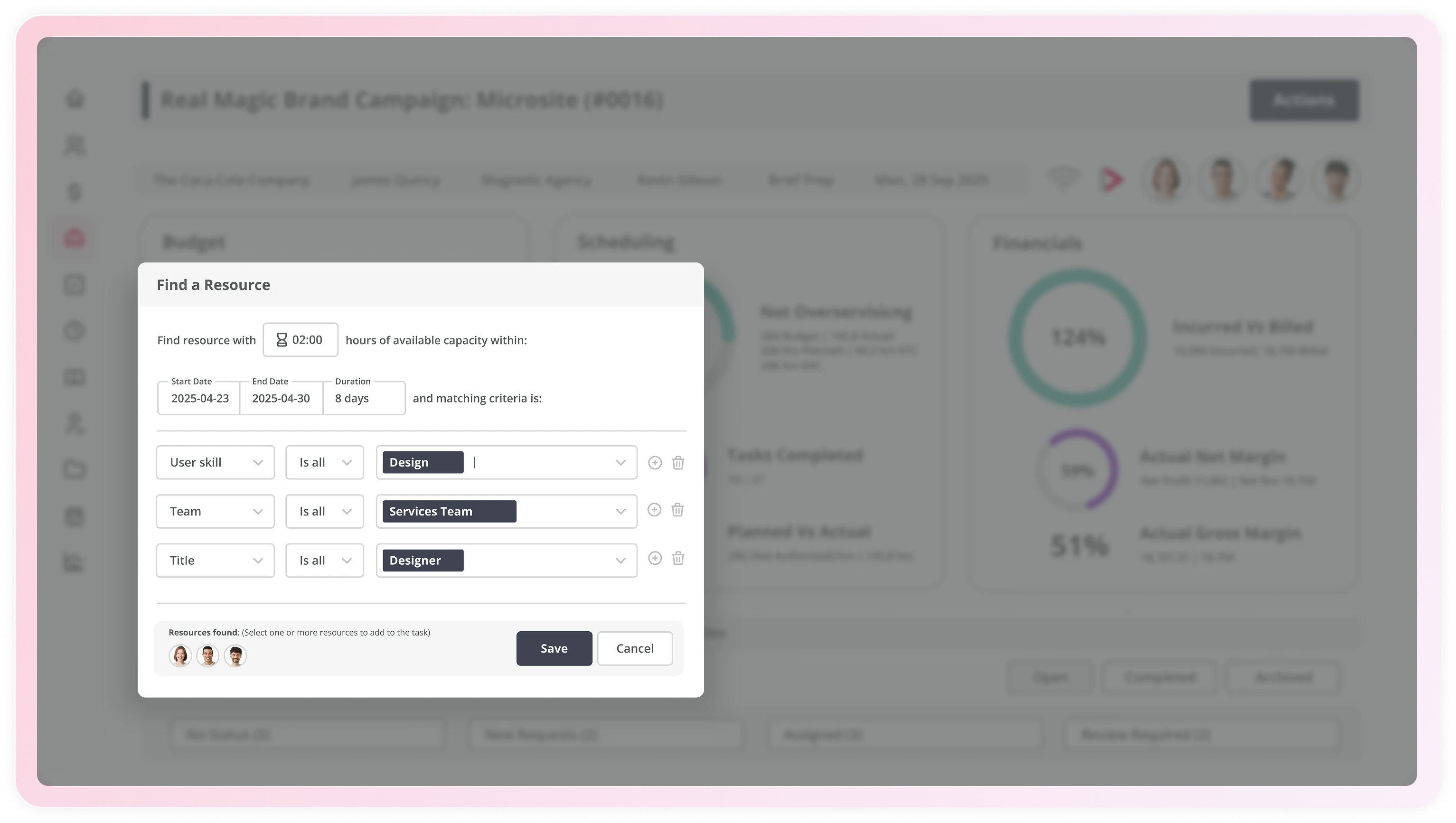Click the Start Date field showing 2025-04-23
The width and height of the screenshot is (1456, 823).
click(x=198, y=398)
